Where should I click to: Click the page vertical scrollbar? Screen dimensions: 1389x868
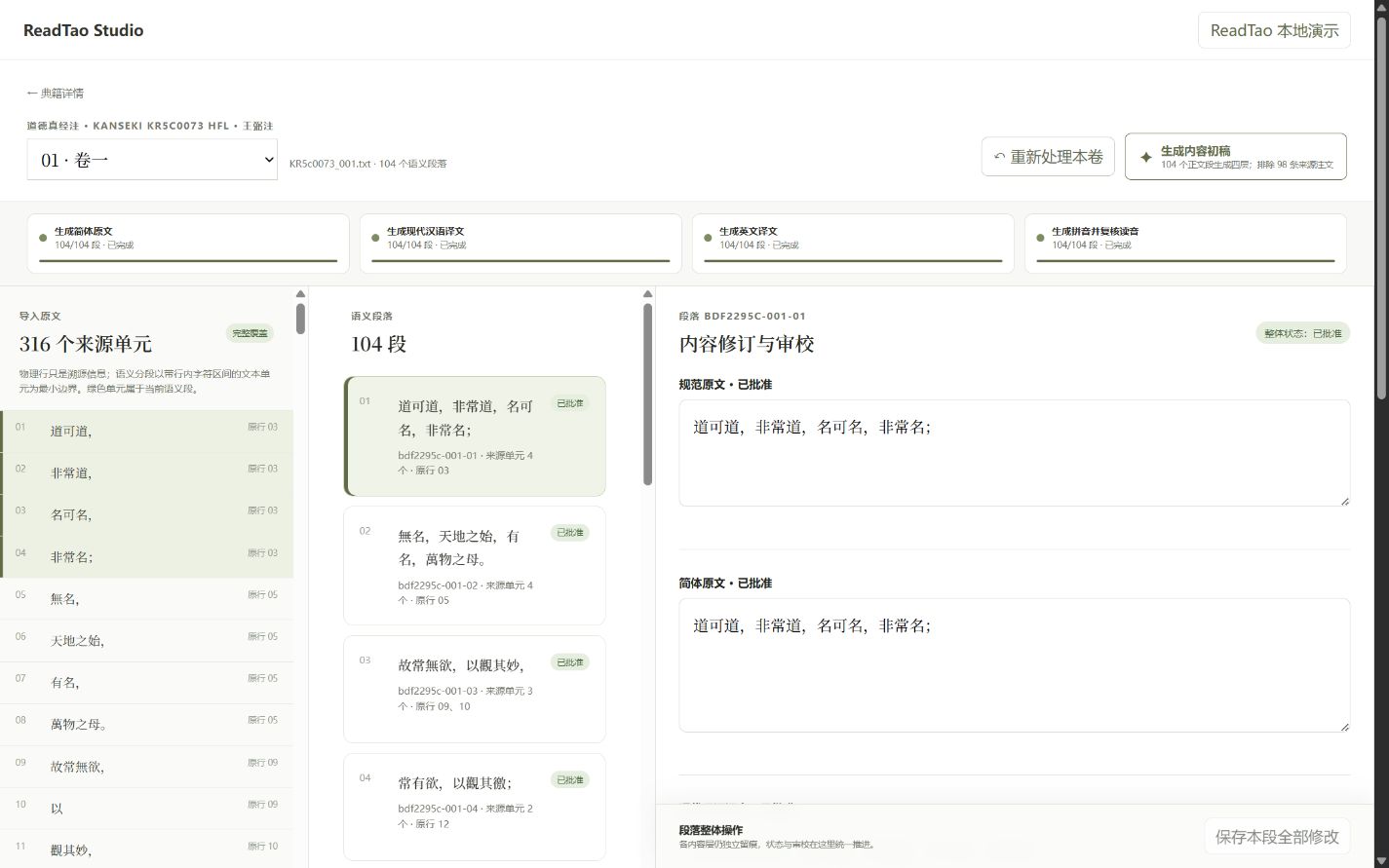coord(1381,208)
